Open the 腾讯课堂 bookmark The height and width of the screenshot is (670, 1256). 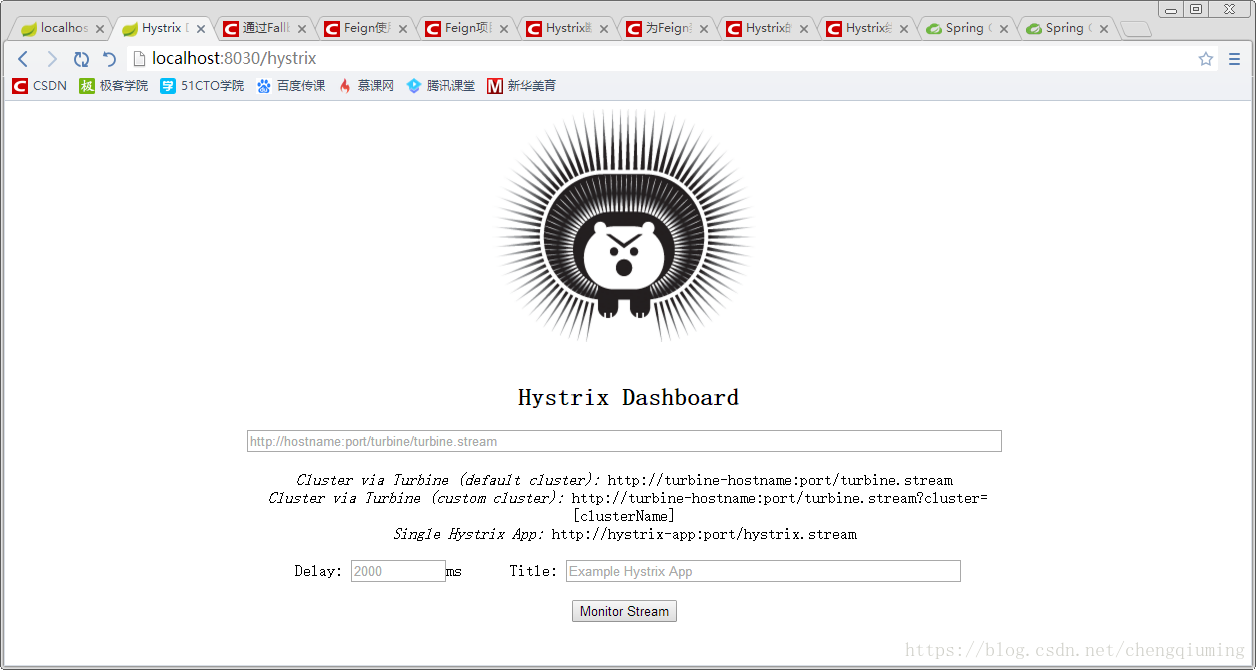[441, 86]
